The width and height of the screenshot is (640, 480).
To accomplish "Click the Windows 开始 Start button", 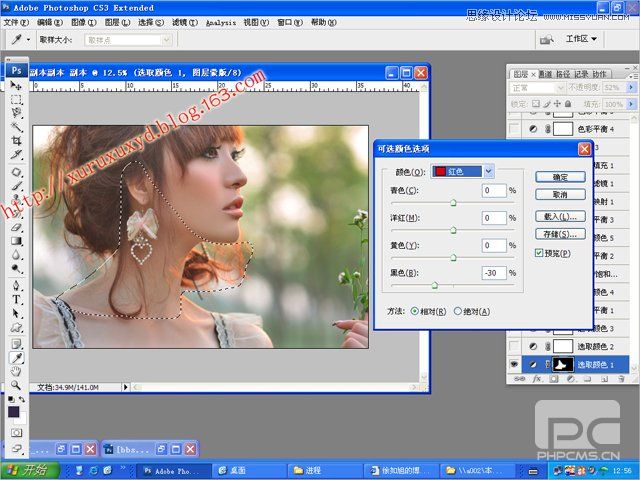I will 29,470.
